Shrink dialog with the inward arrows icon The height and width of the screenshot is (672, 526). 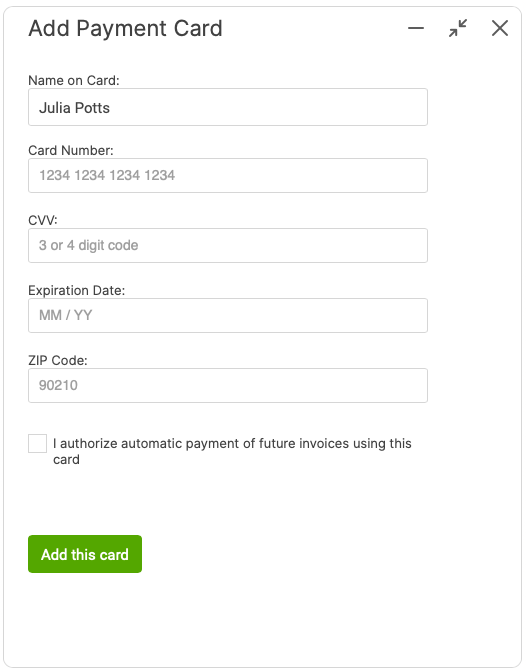point(458,28)
